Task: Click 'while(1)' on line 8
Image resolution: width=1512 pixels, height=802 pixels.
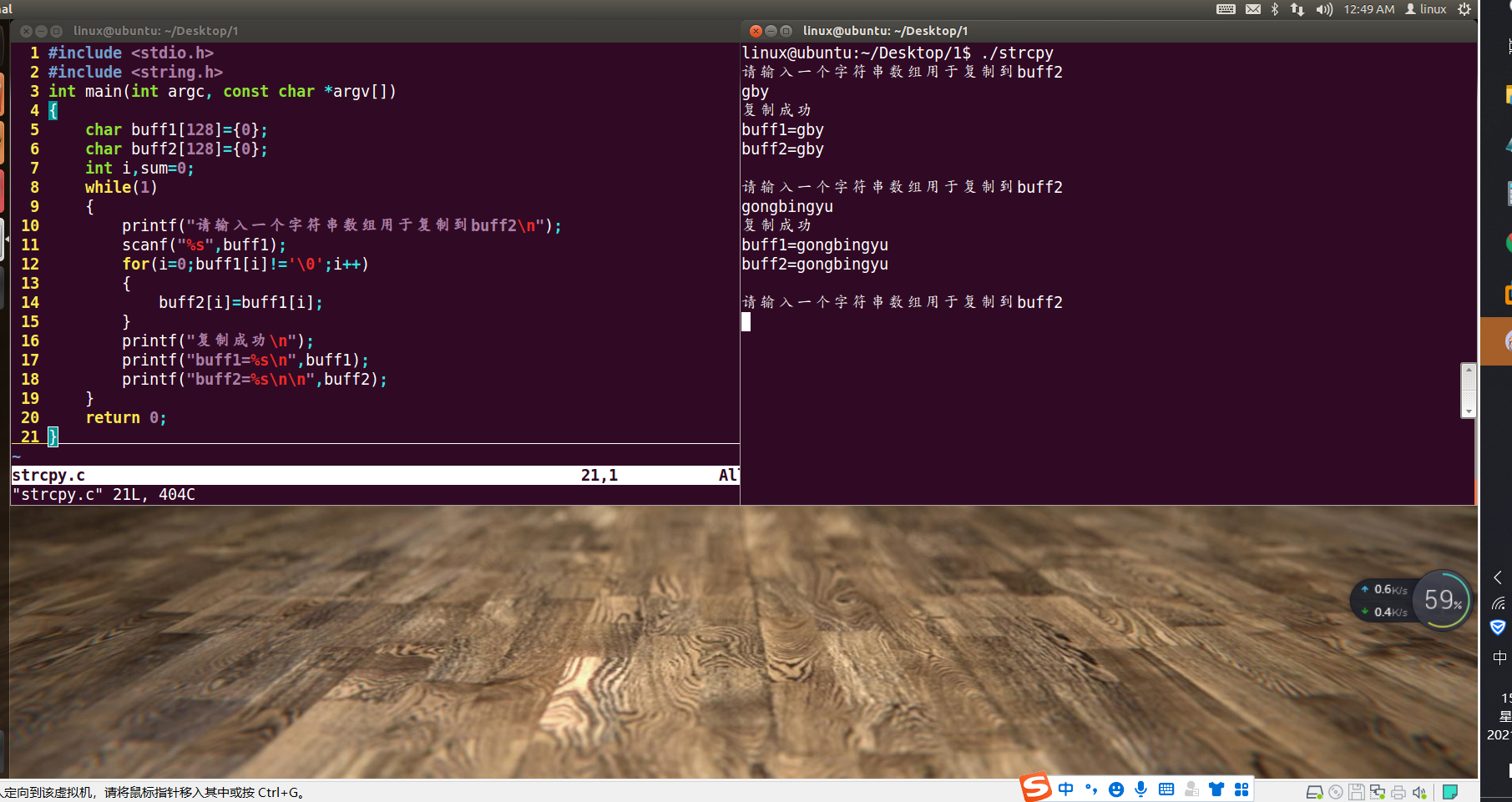Action: 121,187
